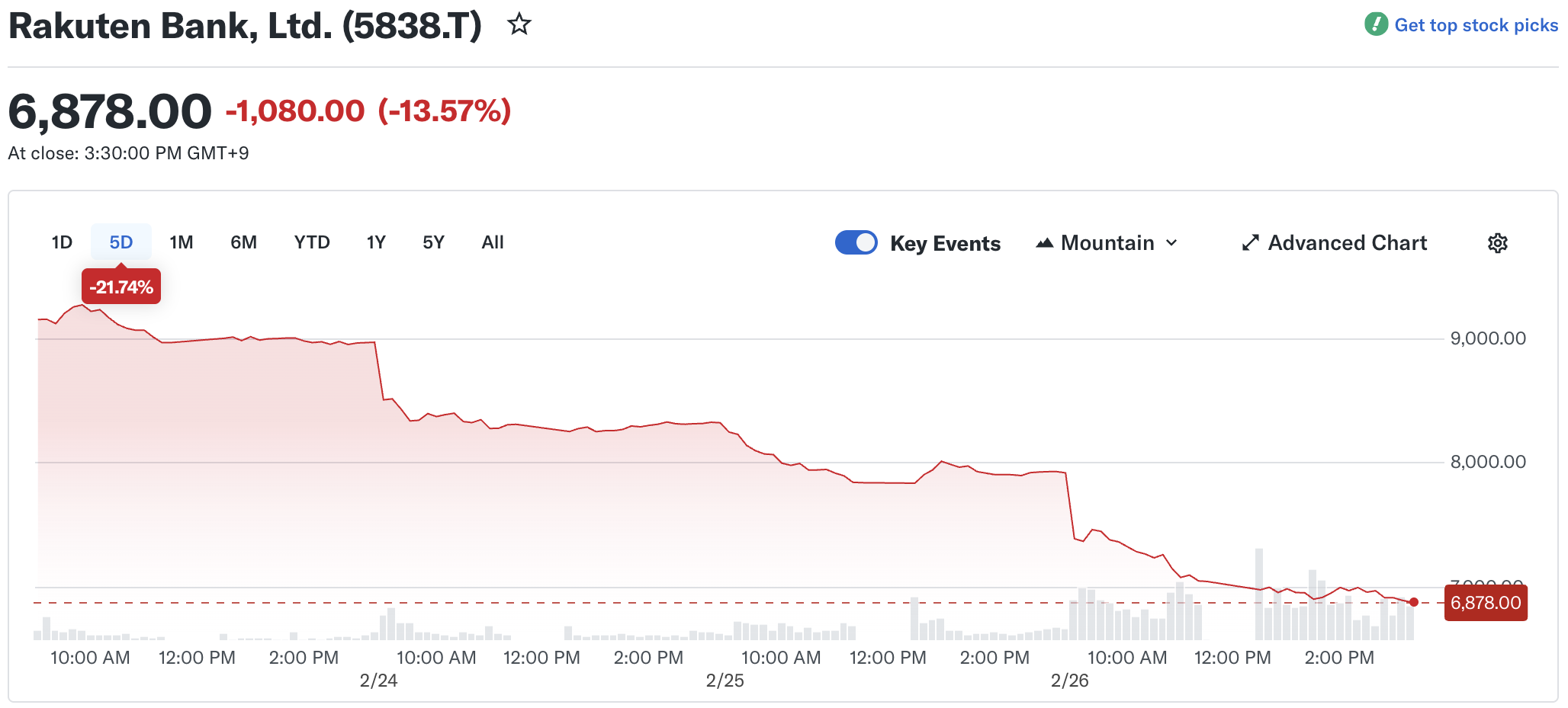Click the green top stock picks badge icon

1376,24
